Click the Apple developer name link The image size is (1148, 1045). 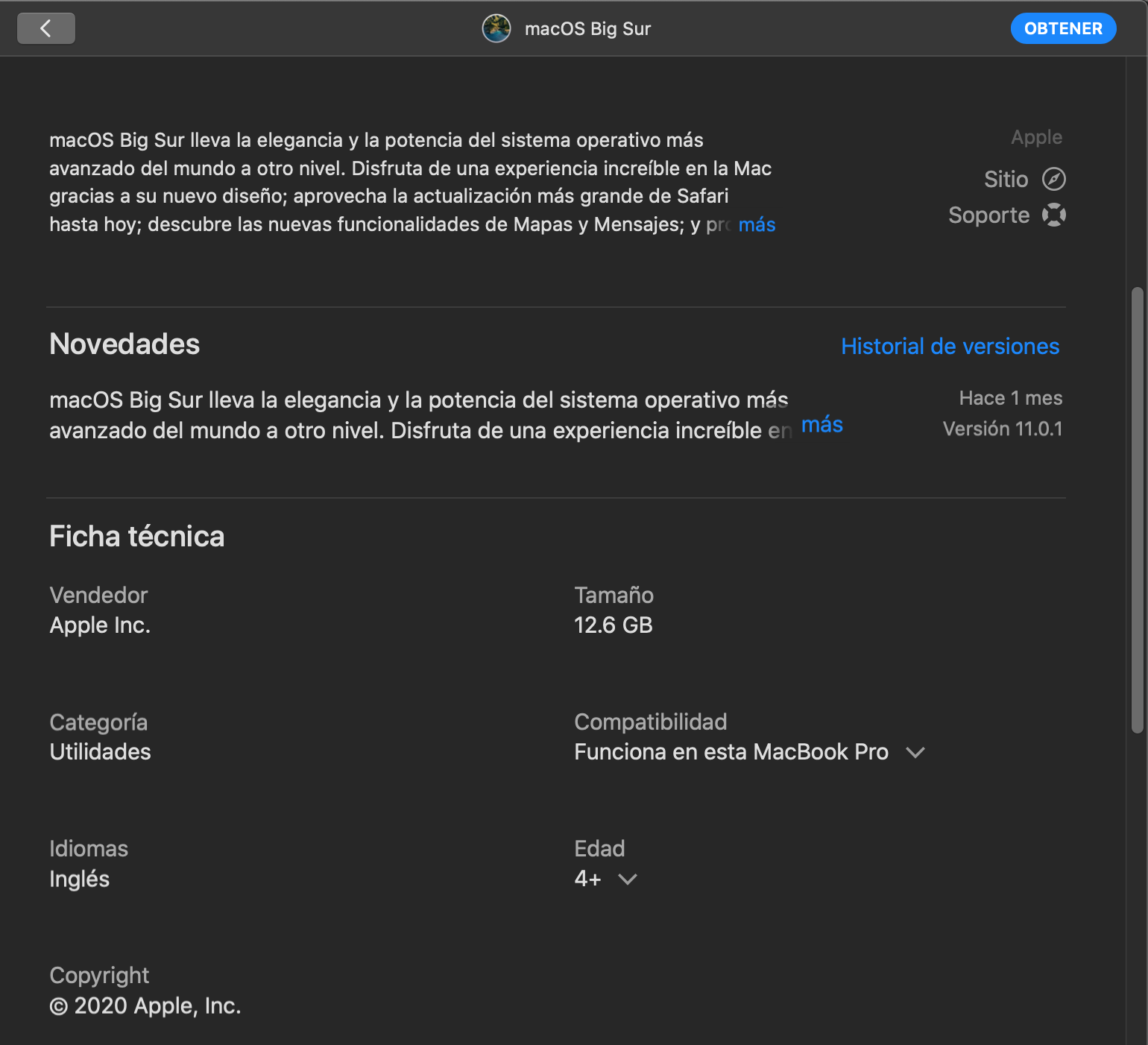[1036, 137]
